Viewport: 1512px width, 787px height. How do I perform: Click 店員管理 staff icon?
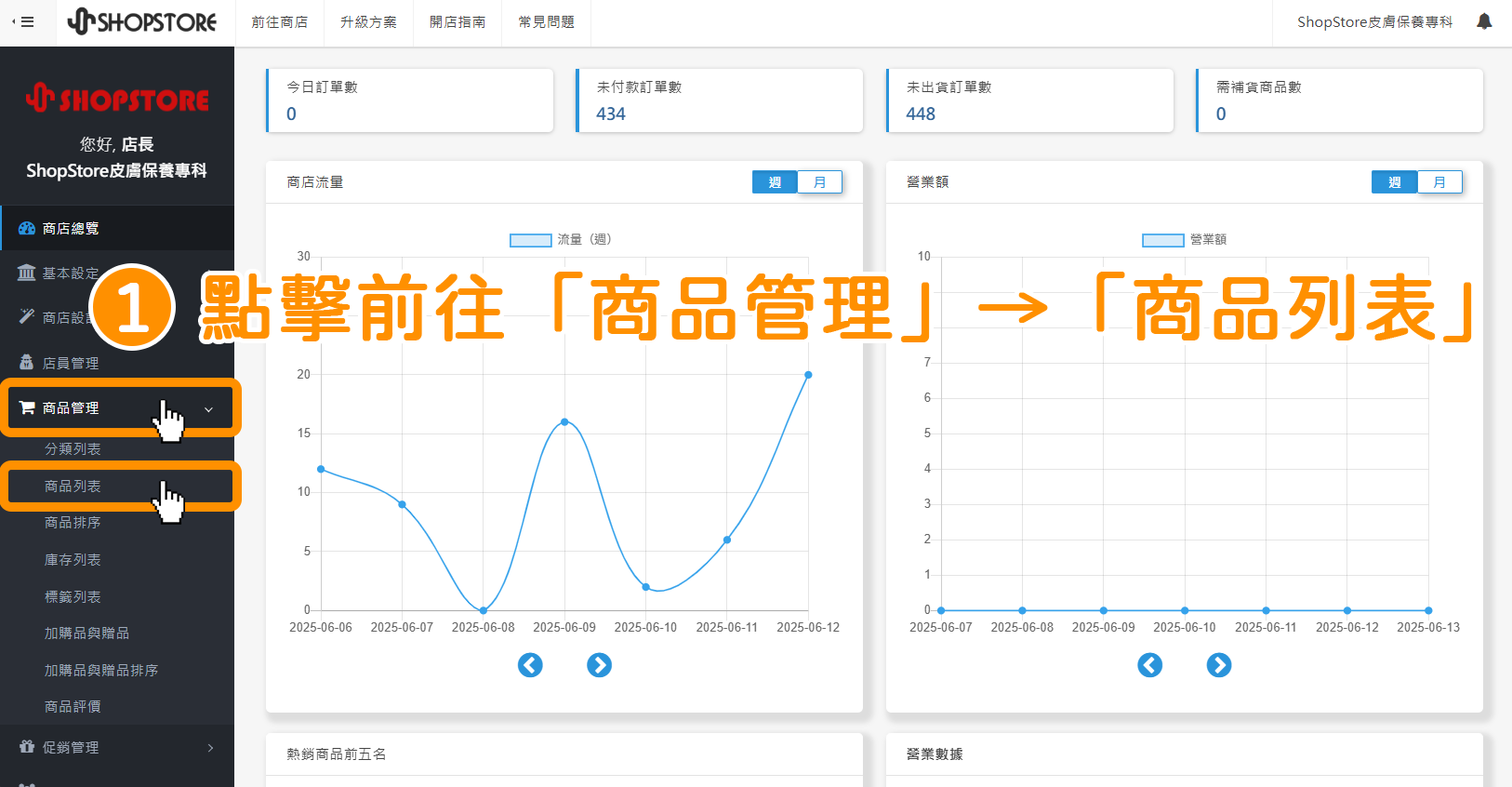(x=27, y=363)
